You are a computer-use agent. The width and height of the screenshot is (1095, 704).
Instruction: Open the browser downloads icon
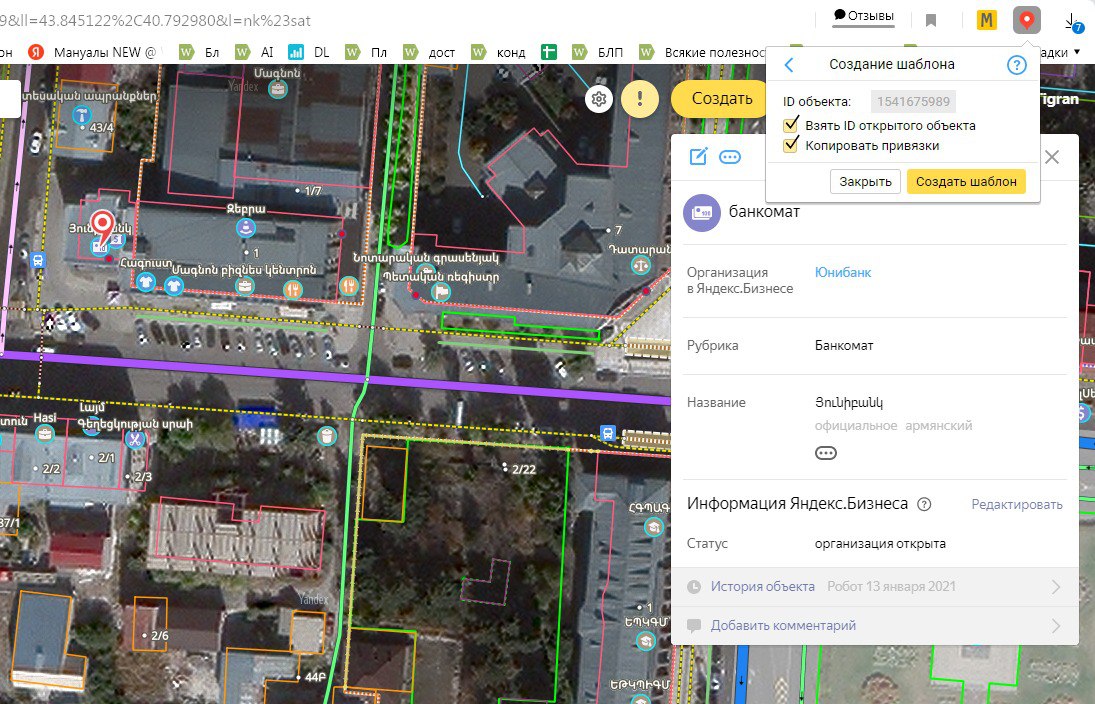(x=1073, y=22)
